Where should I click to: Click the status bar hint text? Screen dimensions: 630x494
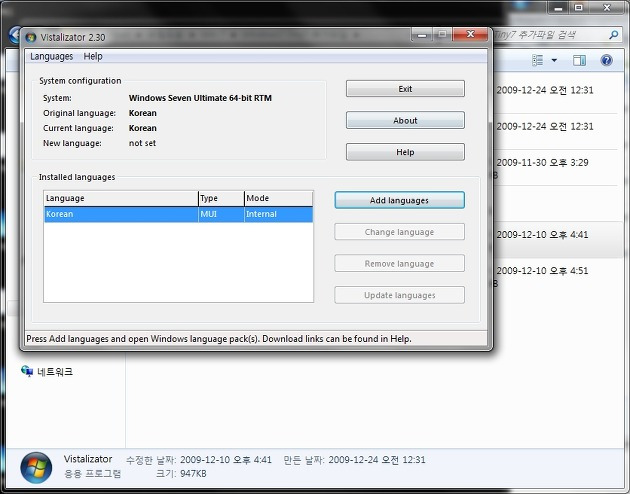point(219,339)
